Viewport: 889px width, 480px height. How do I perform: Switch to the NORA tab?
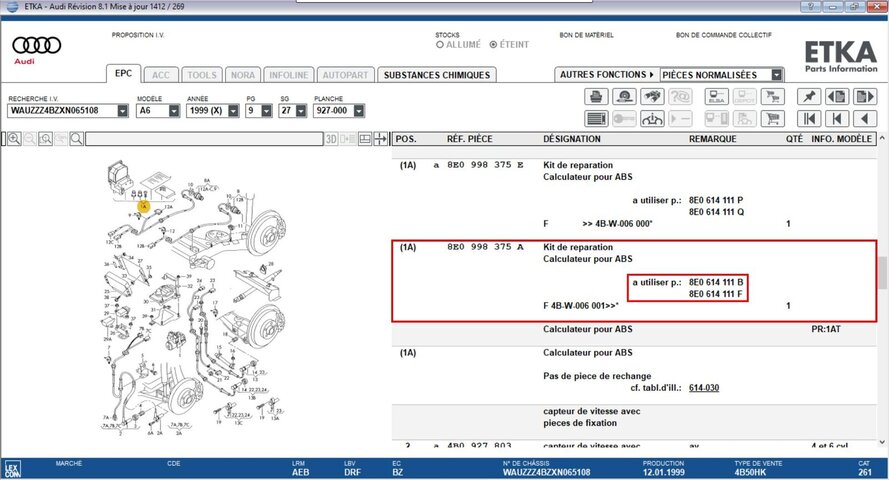pos(243,75)
